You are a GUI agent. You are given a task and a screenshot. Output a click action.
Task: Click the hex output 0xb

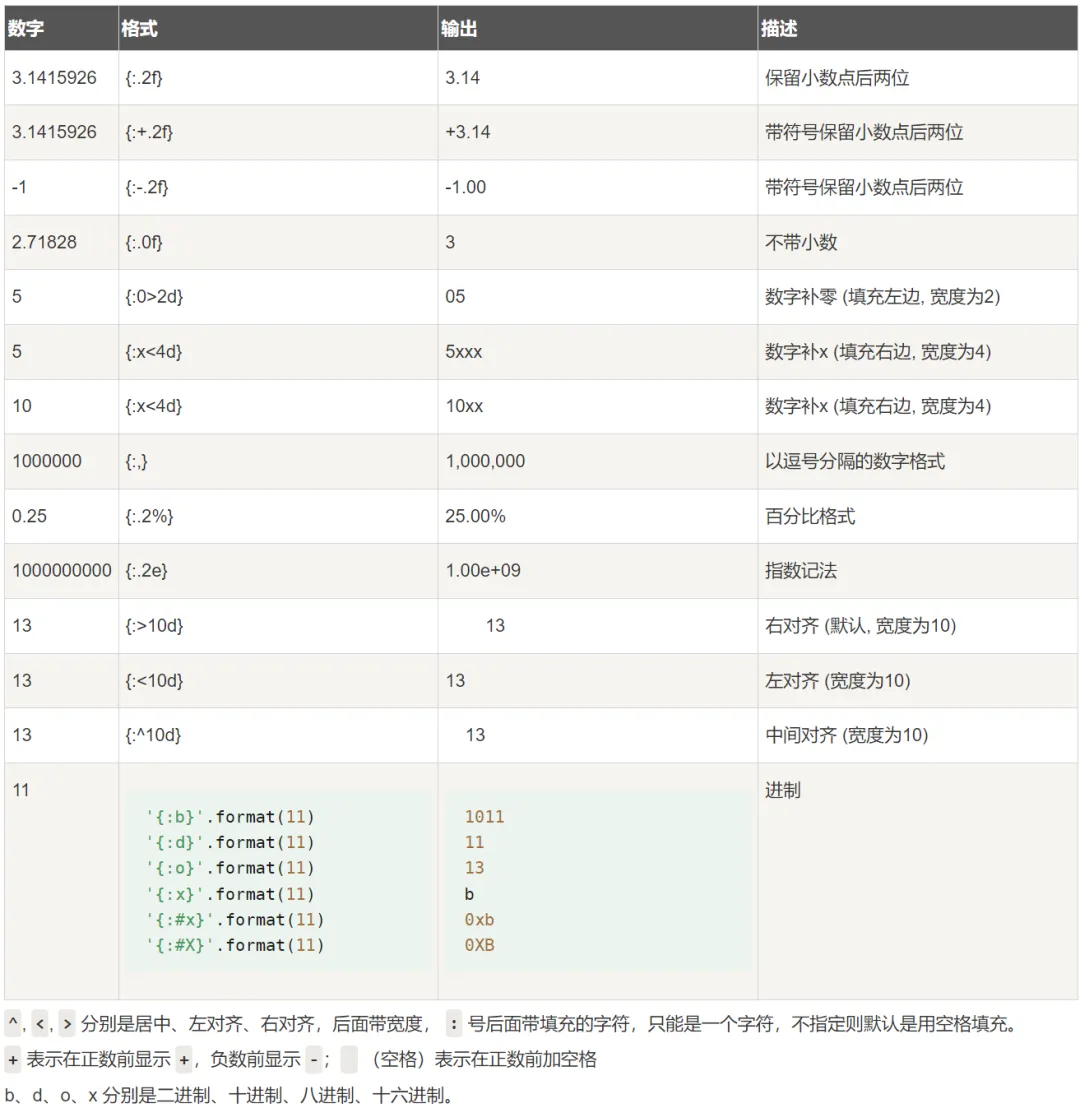coord(479,920)
